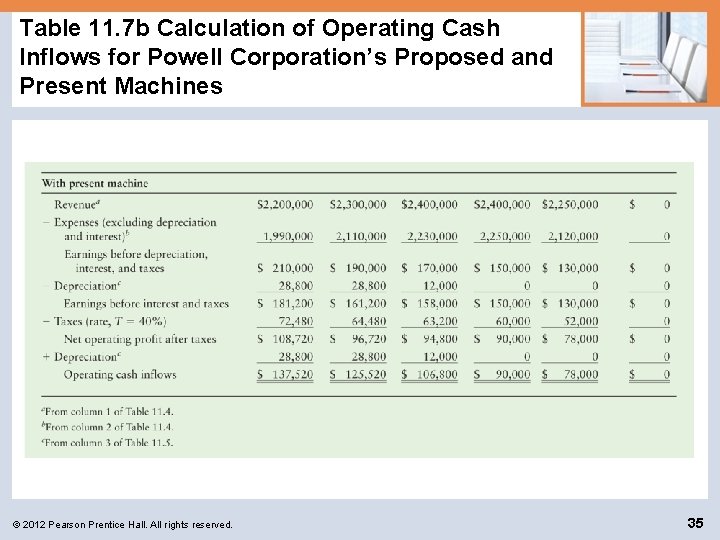Select 'With present machine' heading
The image size is (720, 540).
(x=95, y=183)
